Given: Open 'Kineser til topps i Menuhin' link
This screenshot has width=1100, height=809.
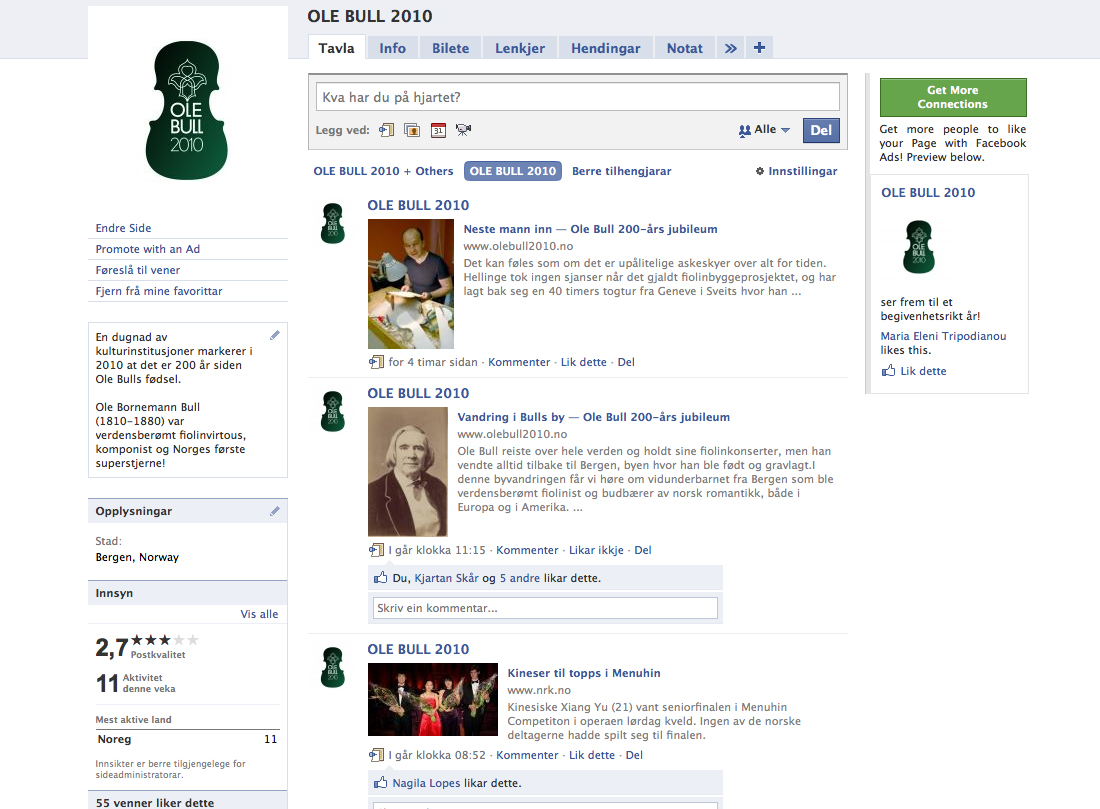Looking at the screenshot, I should pos(584,674).
